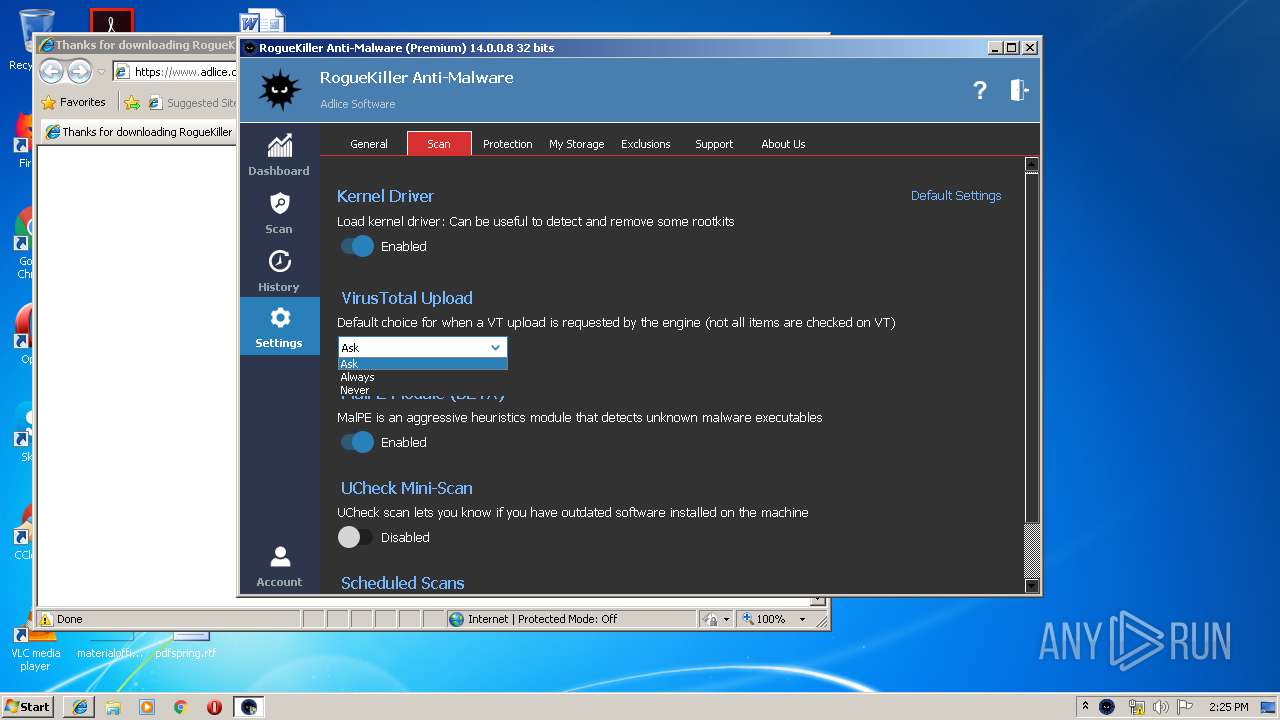Switch to the Protection tab
Viewport: 1280px width, 720px height.
pos(507,144)
